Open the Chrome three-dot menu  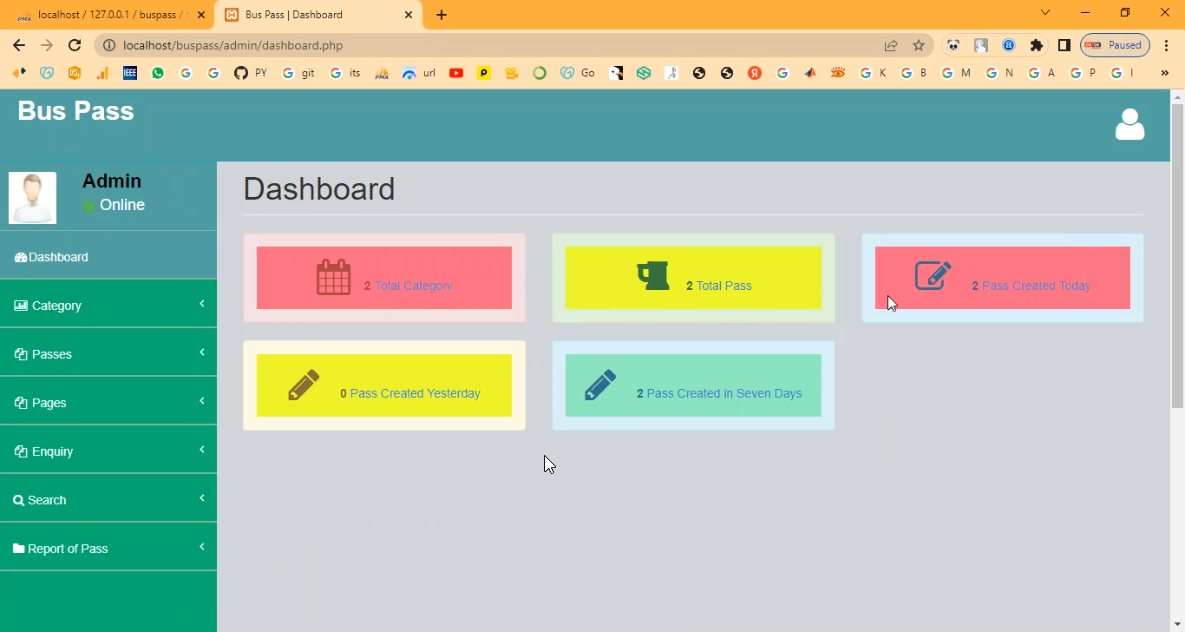[x=1167, y=45]
